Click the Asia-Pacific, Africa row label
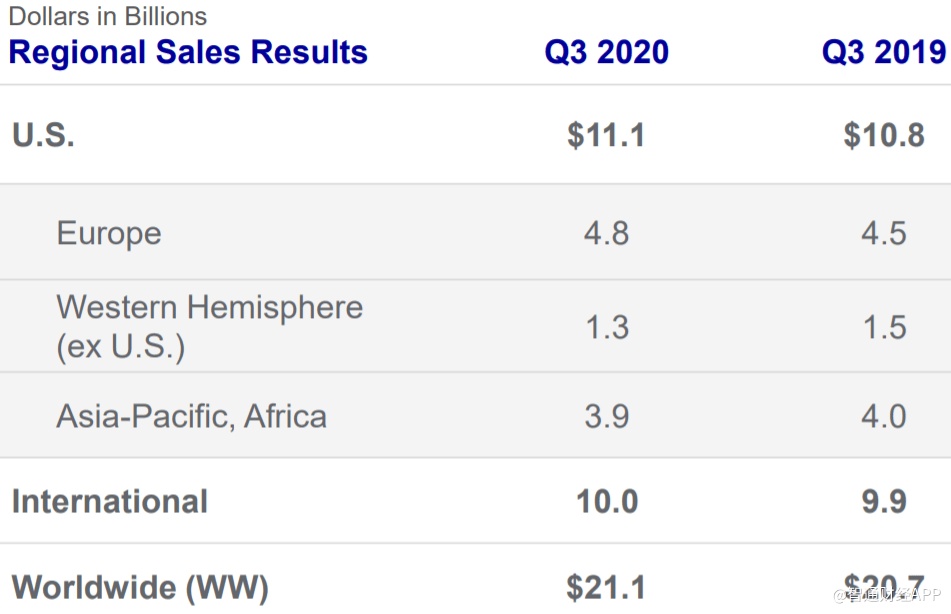The height and width of the screenshot is (614, 951). [x=191, y=416]
